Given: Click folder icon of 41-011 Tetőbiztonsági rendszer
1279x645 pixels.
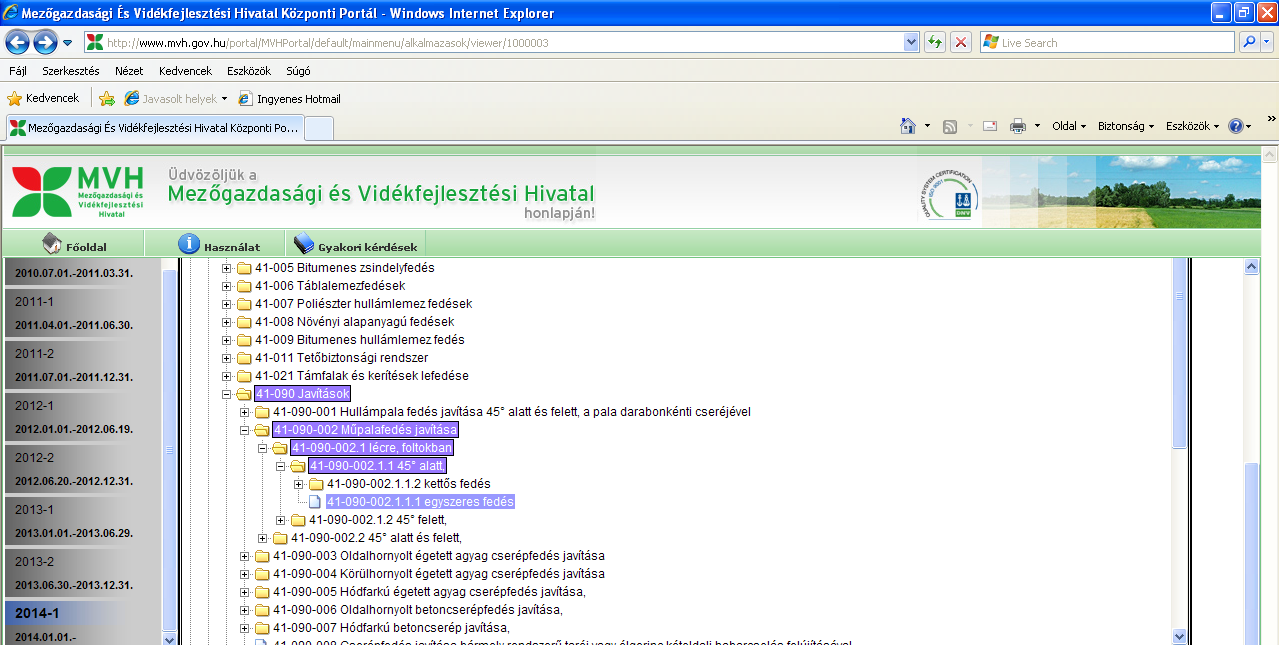Looking at the screenshot, I should pos(244,358).
